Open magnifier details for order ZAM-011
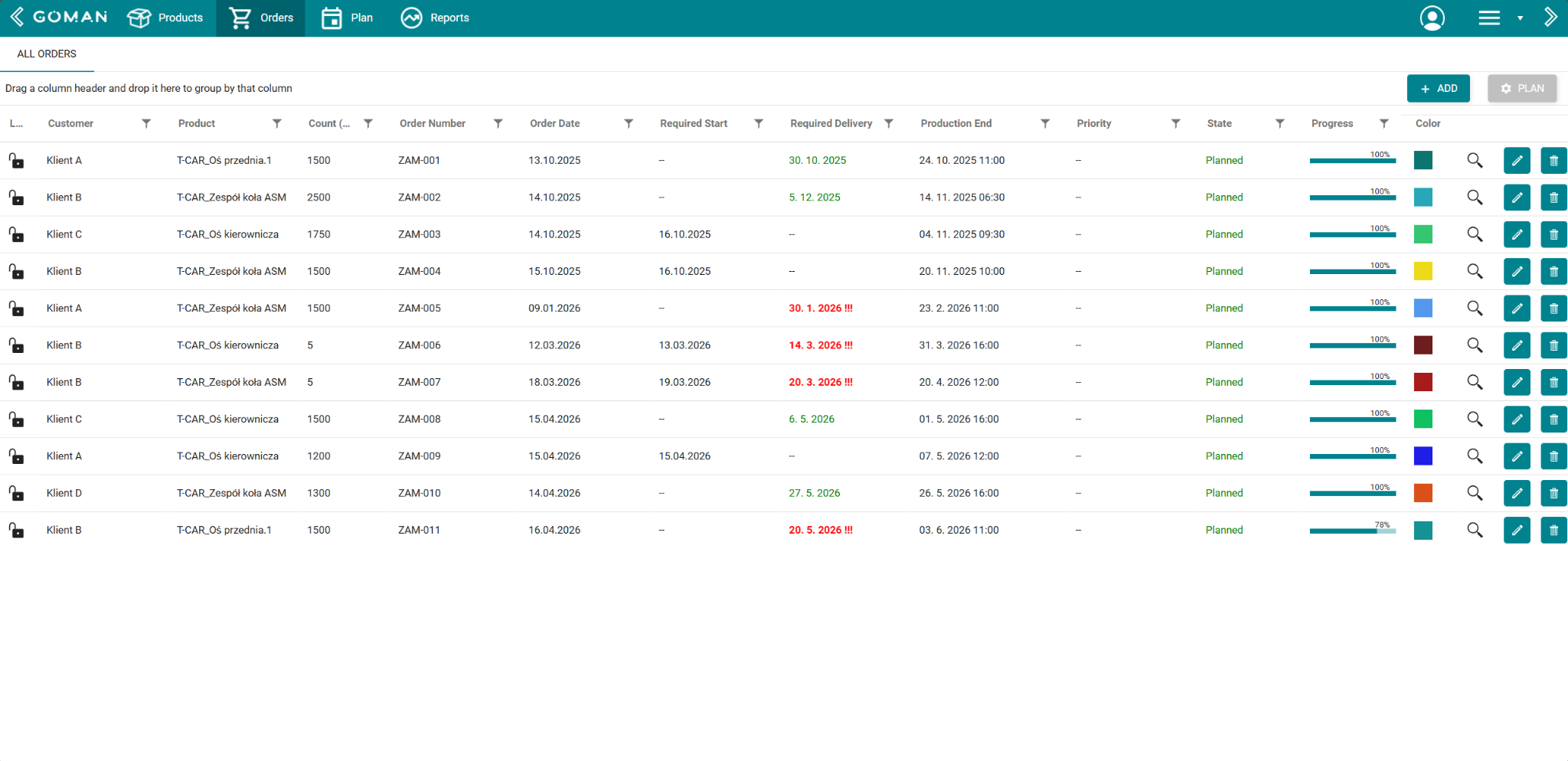The image size is (1568, 761). click(1475, 530)
